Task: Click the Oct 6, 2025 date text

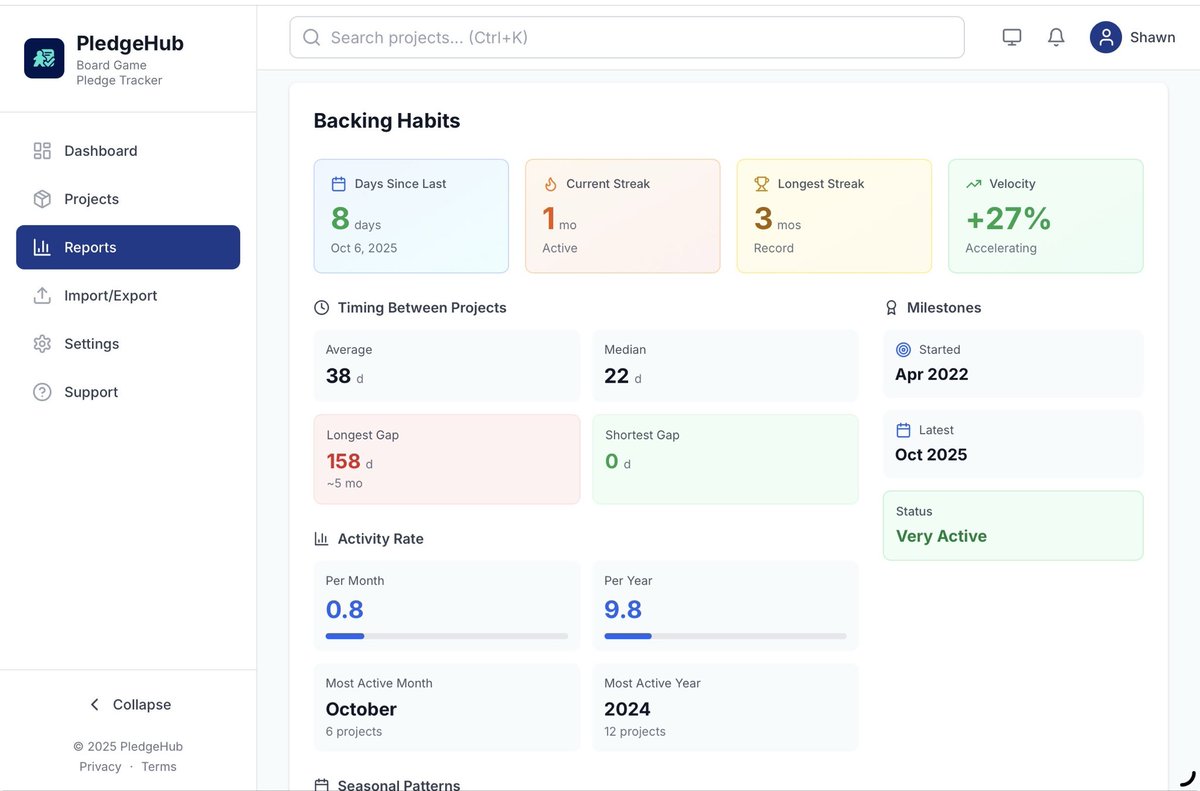Action: point(364,248)
